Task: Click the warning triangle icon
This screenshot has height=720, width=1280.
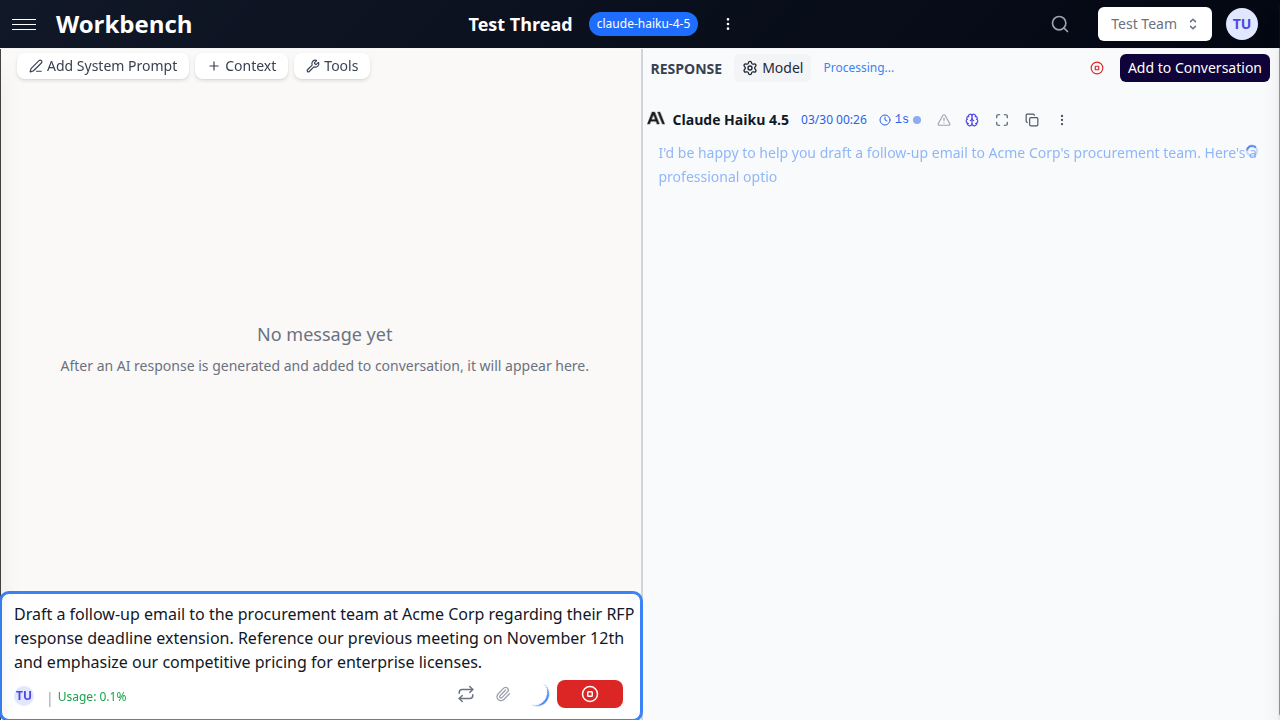Action: pos(943,120)
